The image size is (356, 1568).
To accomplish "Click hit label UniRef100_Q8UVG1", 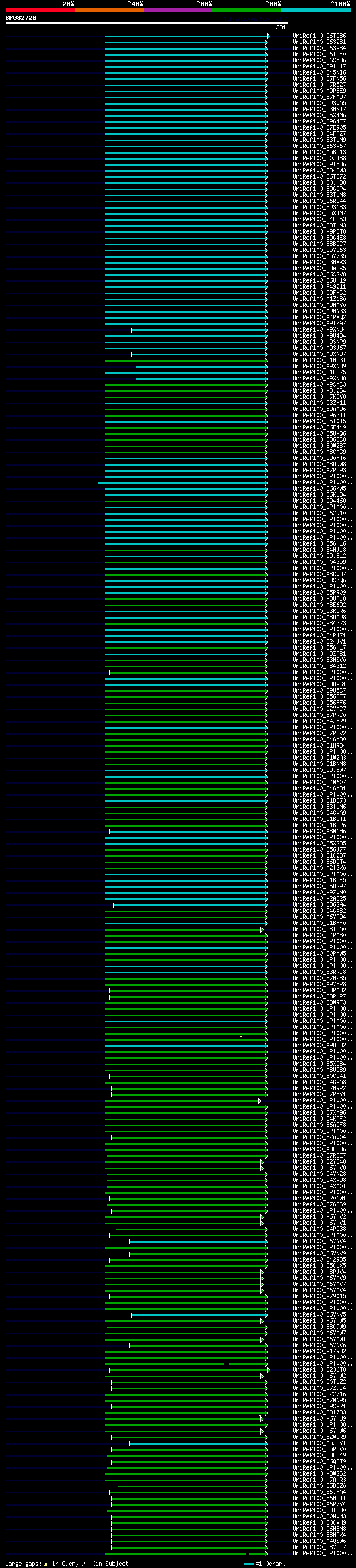I will point(319,684).
